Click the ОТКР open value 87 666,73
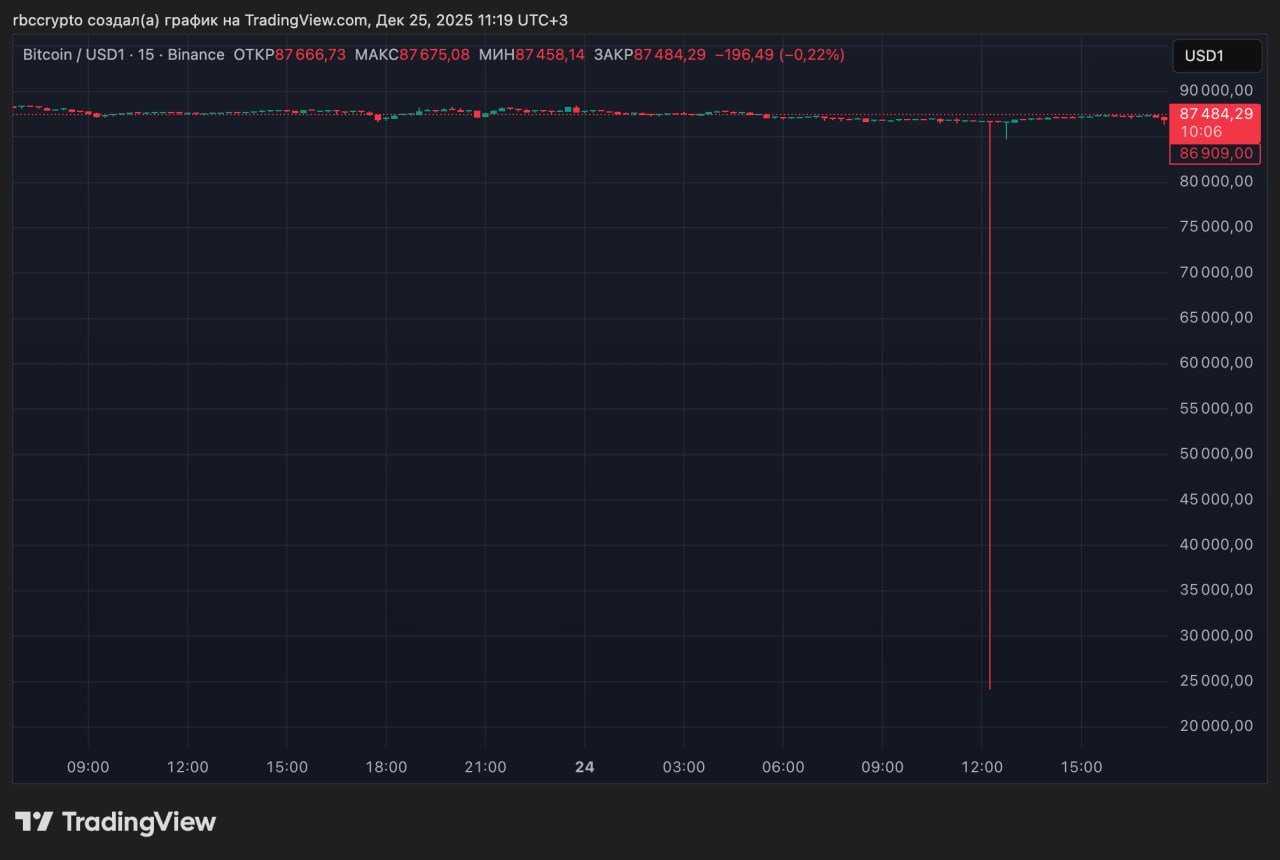 [310, 55]
